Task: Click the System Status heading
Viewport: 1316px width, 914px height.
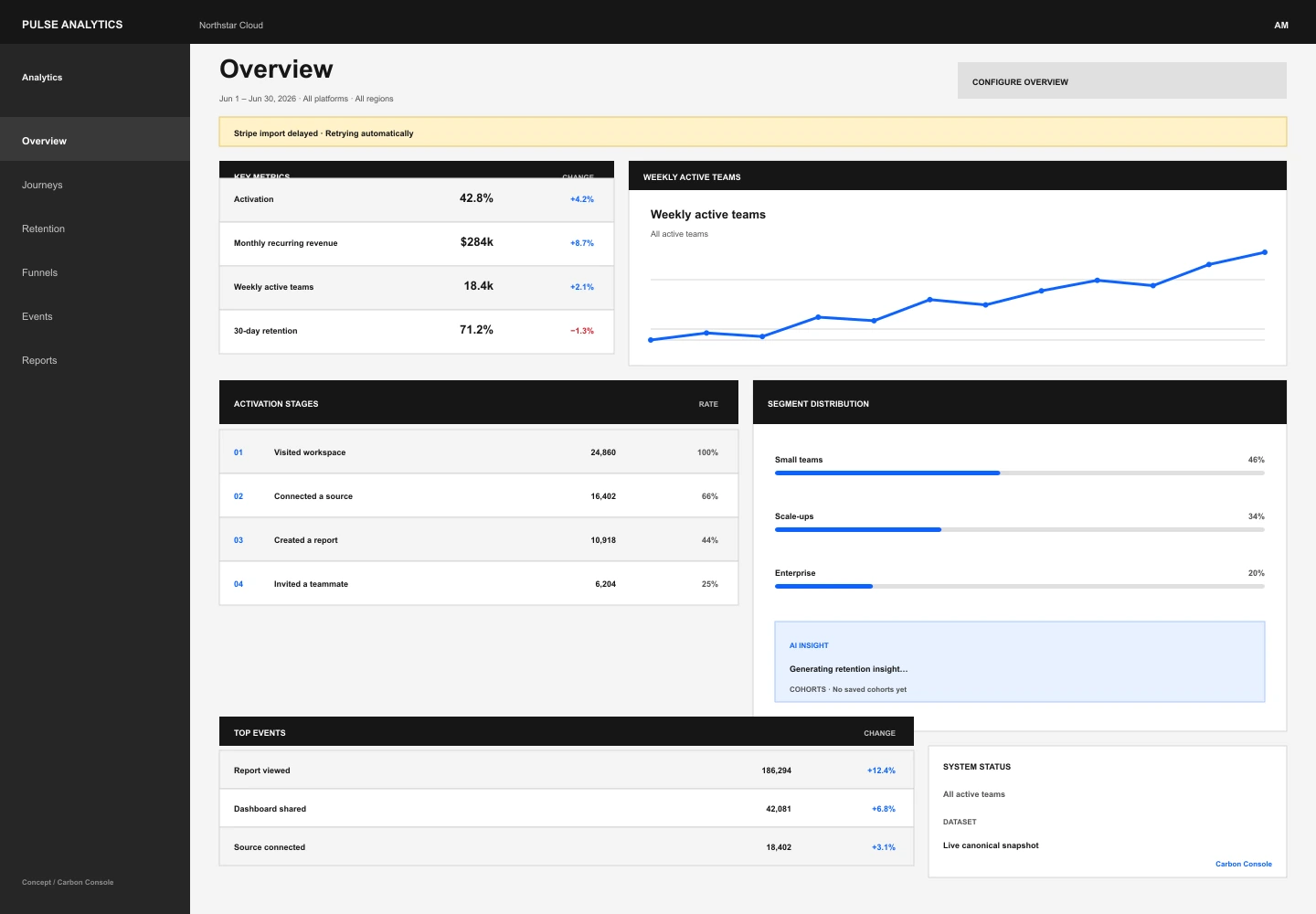Action: (977, 767)
